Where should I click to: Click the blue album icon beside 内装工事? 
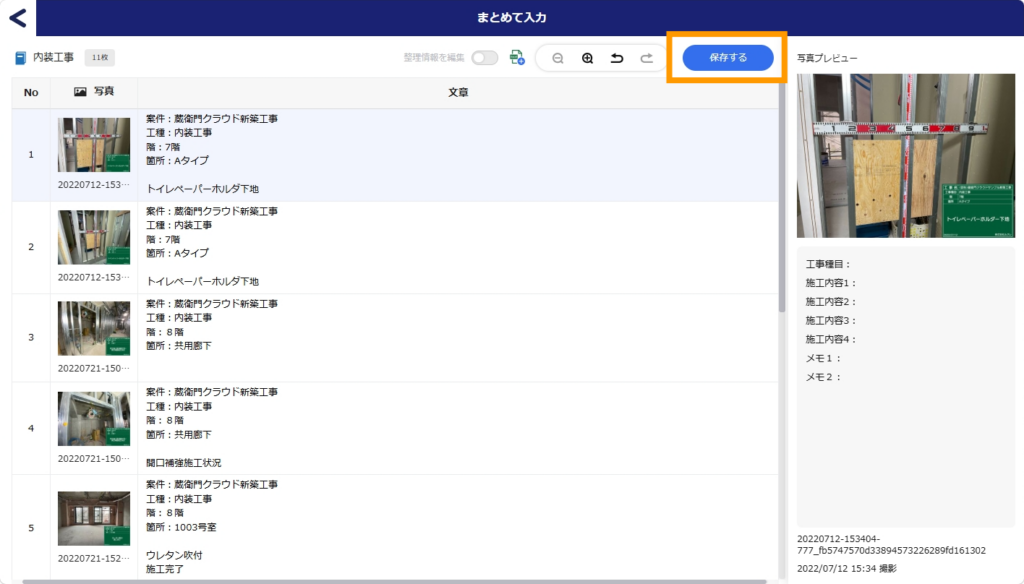21,58
